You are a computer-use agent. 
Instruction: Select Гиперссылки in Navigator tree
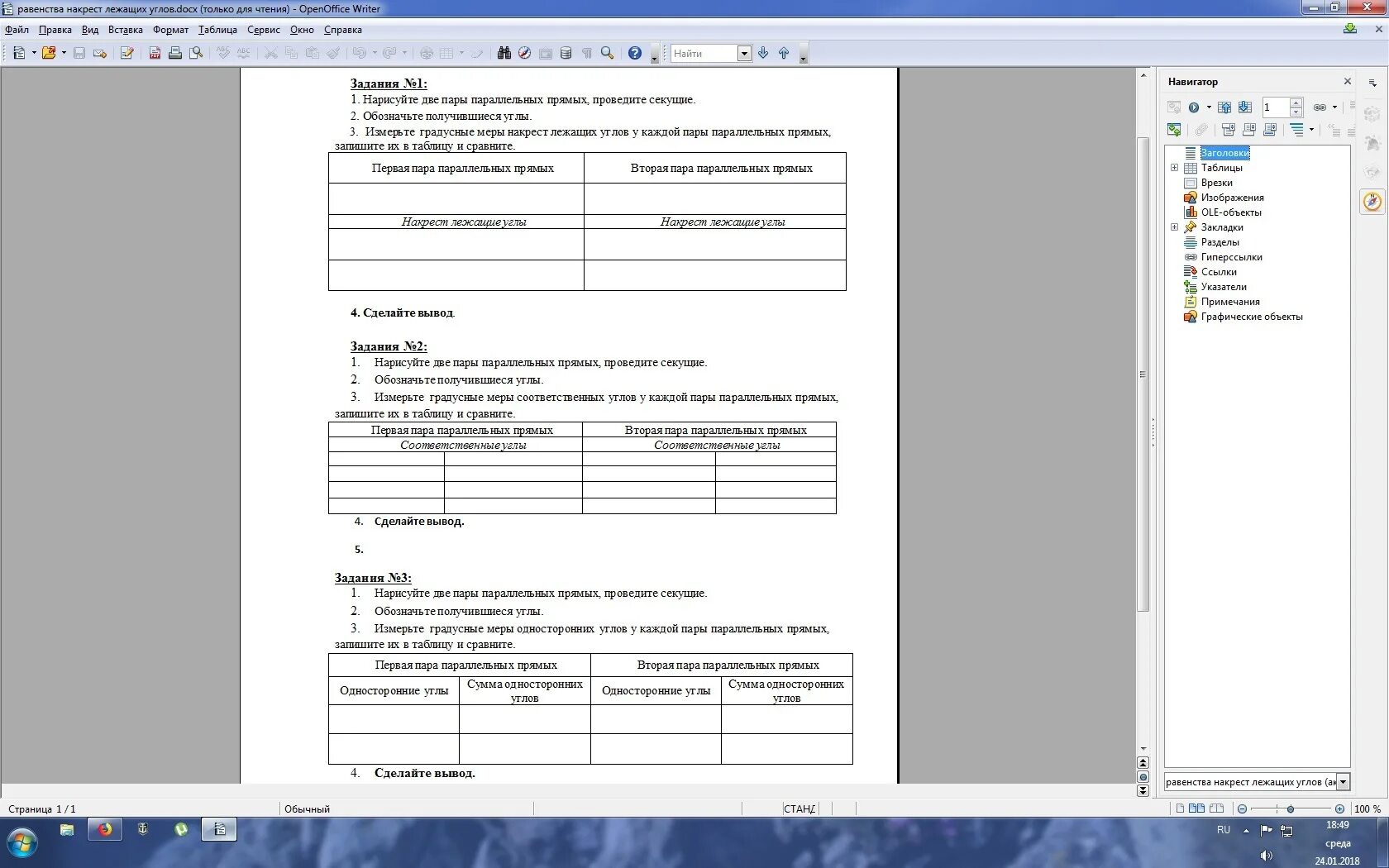tap(1231, 257)
